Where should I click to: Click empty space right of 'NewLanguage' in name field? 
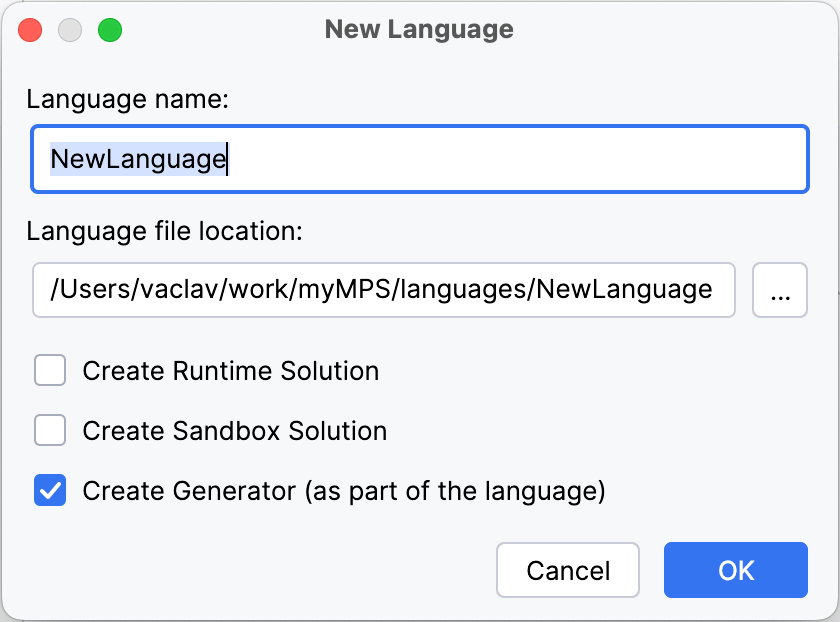coord(520,159)
